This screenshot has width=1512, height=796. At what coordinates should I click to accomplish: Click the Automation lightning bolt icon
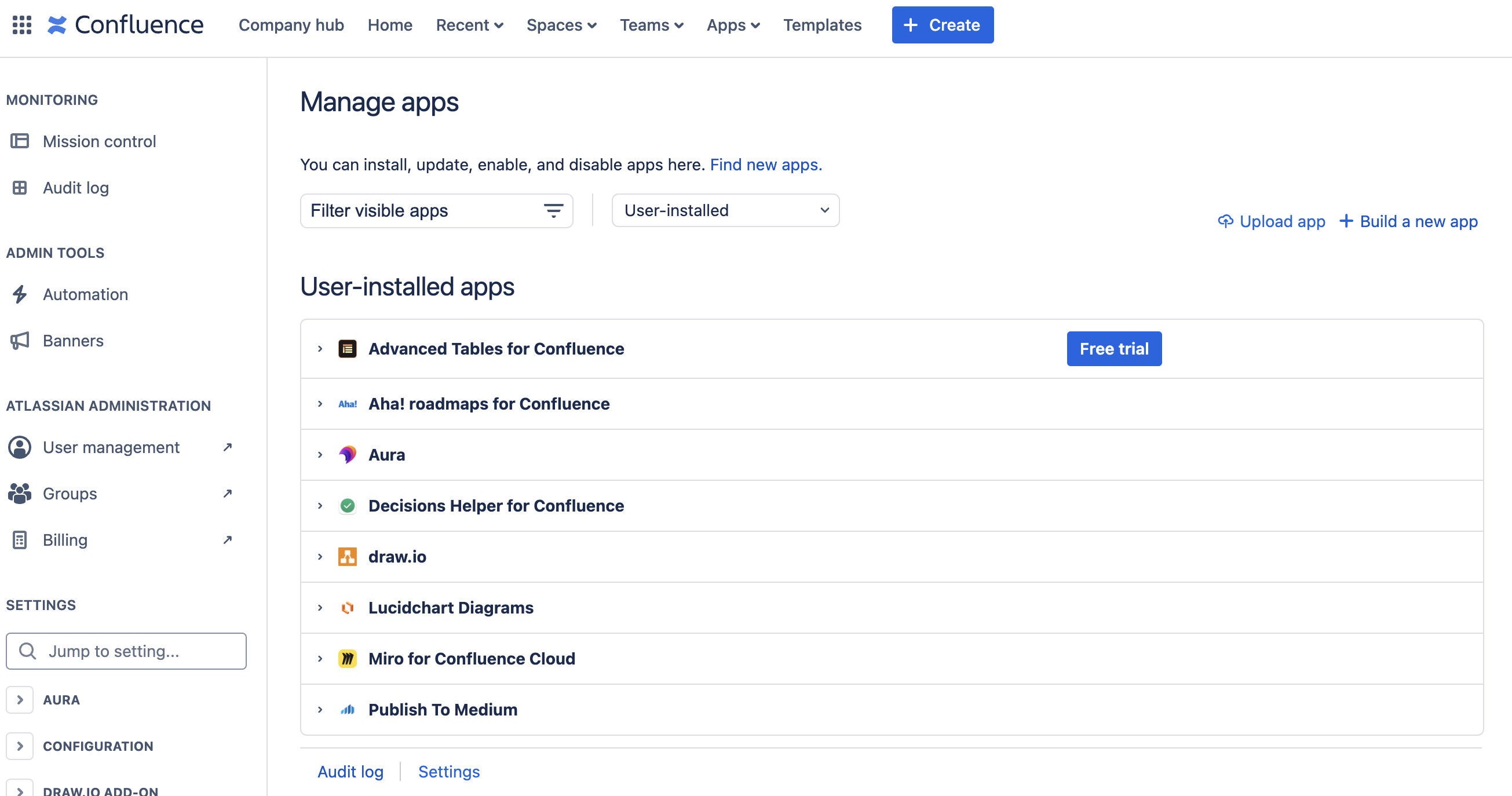click(19, 294)
